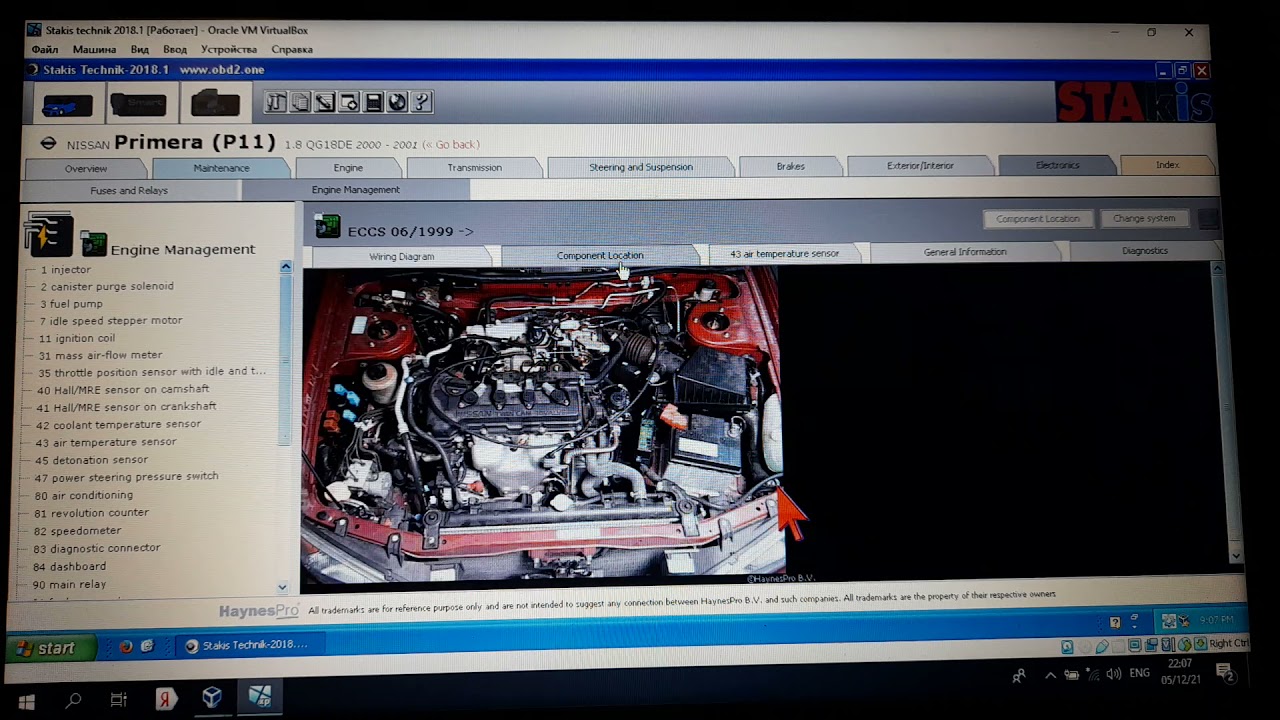Viewport: 1280px width, 720px height.
Task: Switch to the Electronics tab
Action: tap(1057, 165)
